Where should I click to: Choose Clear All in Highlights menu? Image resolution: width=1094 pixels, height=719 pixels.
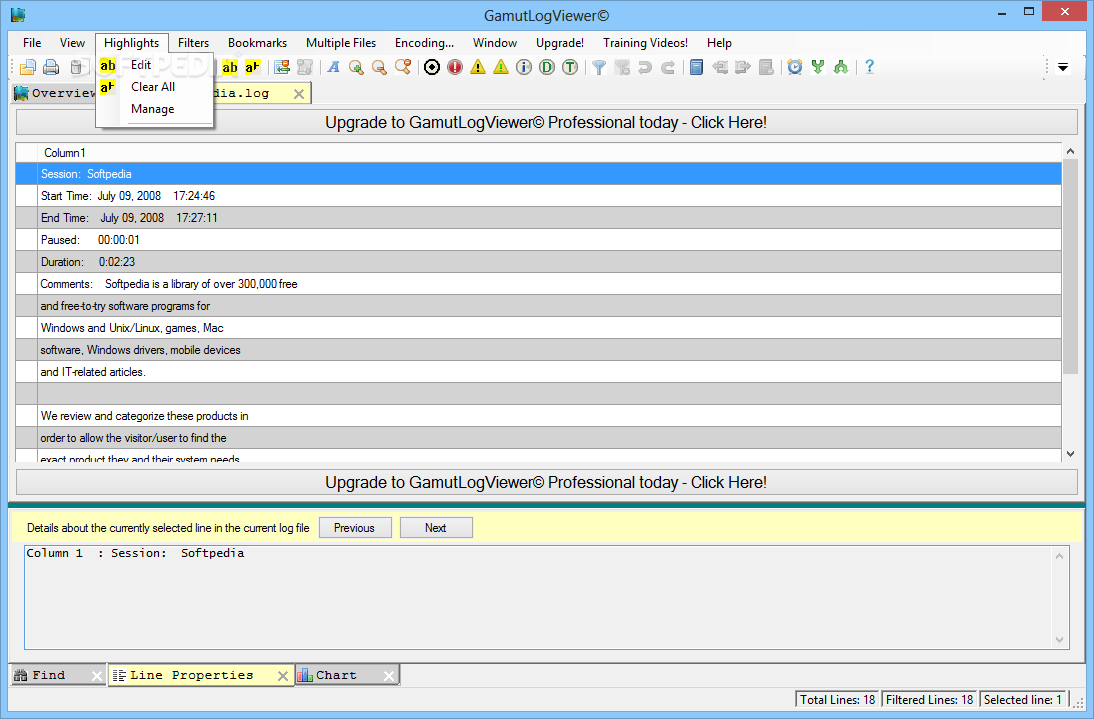(154, 86)
